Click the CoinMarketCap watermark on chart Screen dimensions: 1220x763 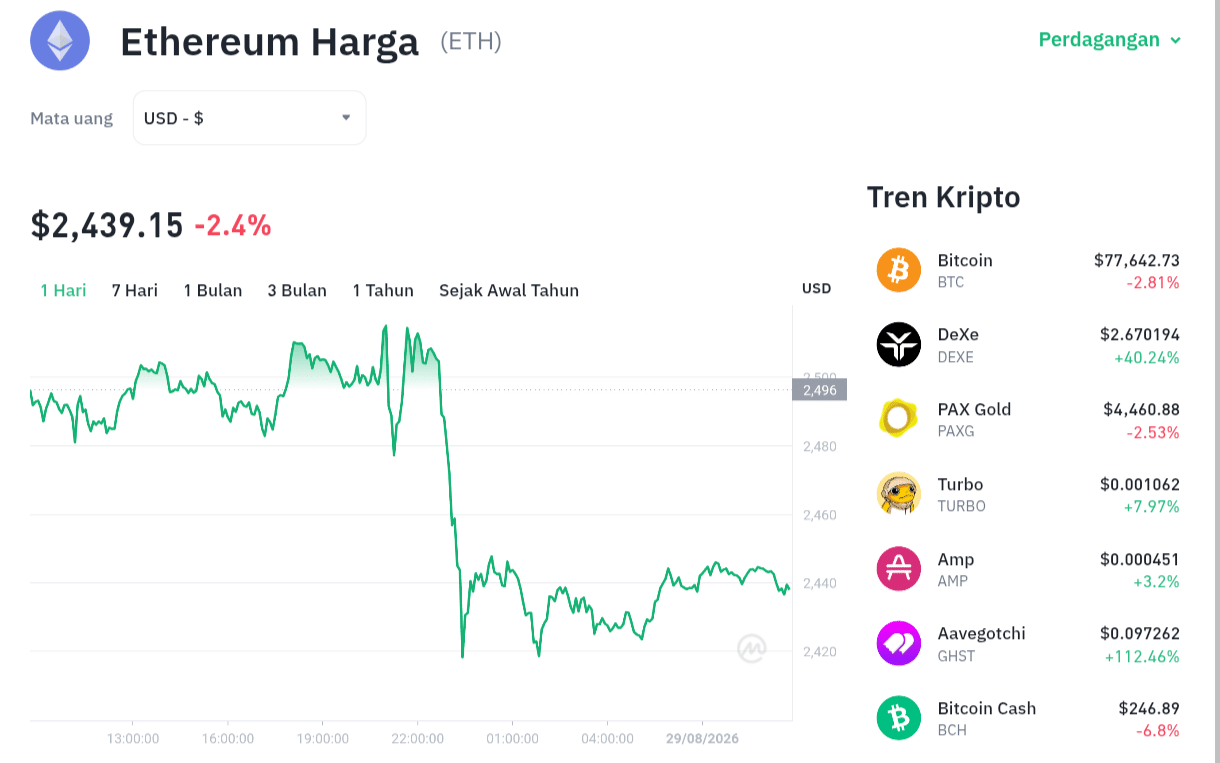(752, 649)
